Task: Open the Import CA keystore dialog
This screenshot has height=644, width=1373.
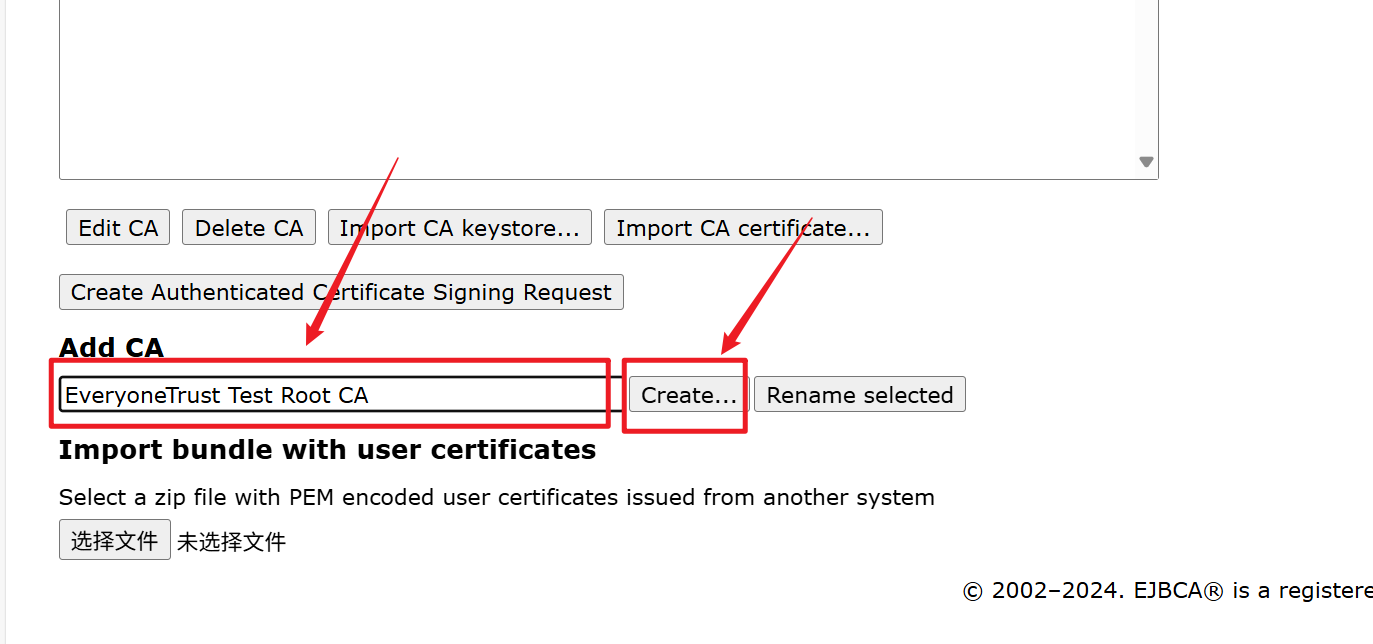Action: tap(459, 228)
